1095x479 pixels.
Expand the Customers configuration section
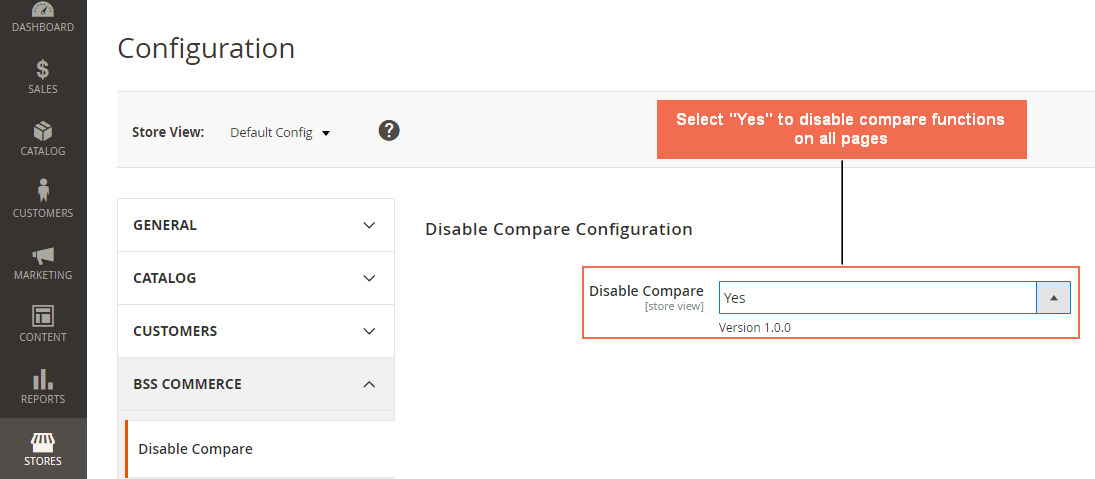256,331
